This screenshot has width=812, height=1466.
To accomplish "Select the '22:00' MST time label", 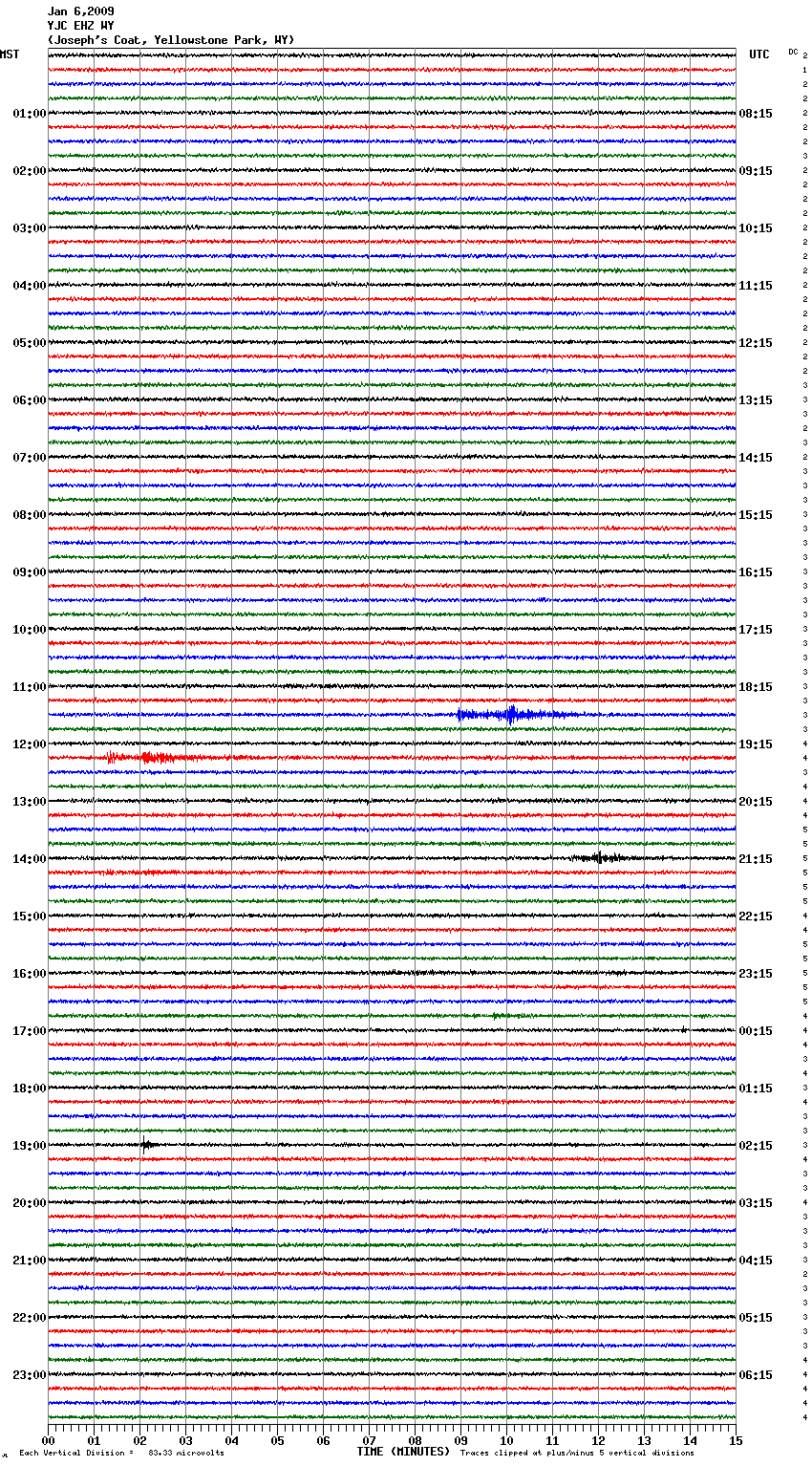I will click(x=29, y=1318).
